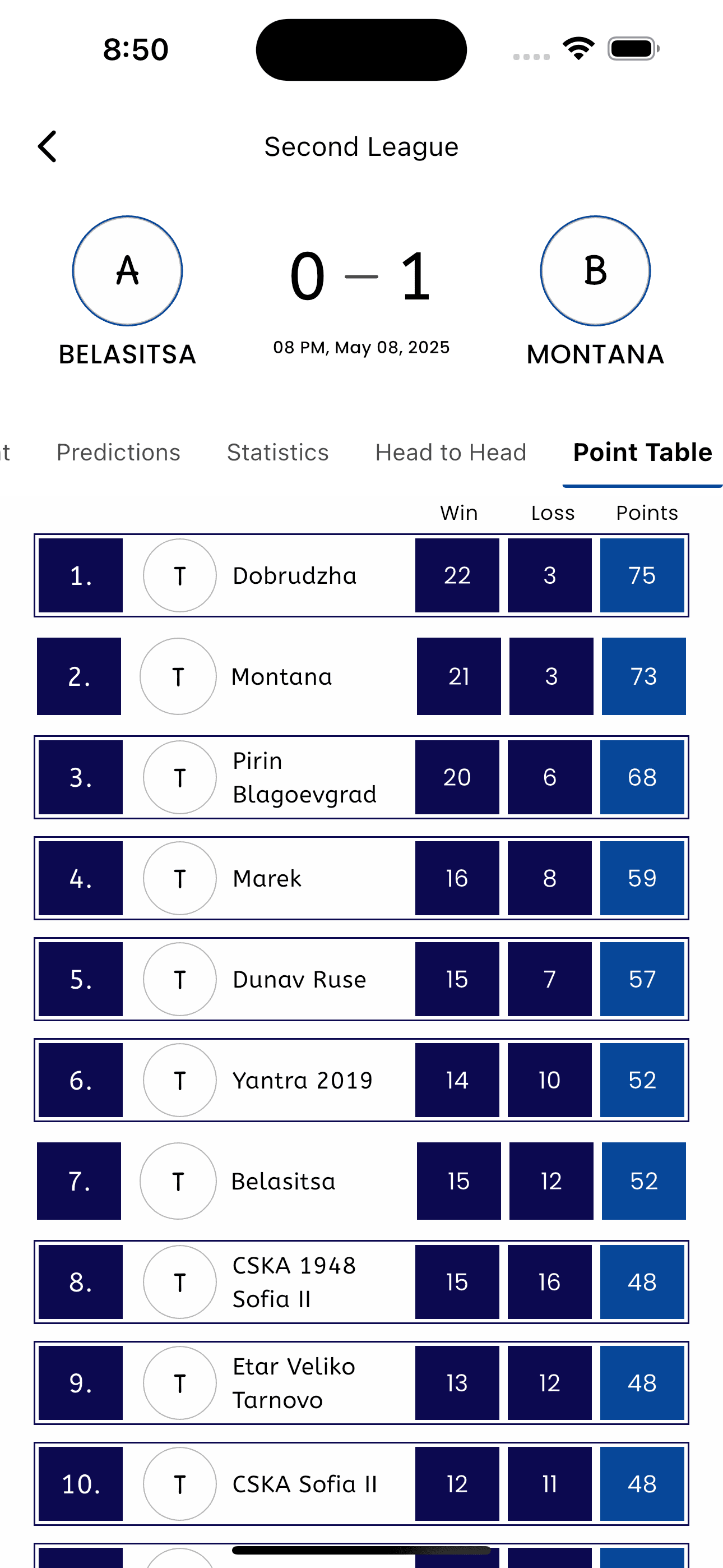723x1568 pixels.
Task: Tap the back arrow icon
Action: click(48, 147)
